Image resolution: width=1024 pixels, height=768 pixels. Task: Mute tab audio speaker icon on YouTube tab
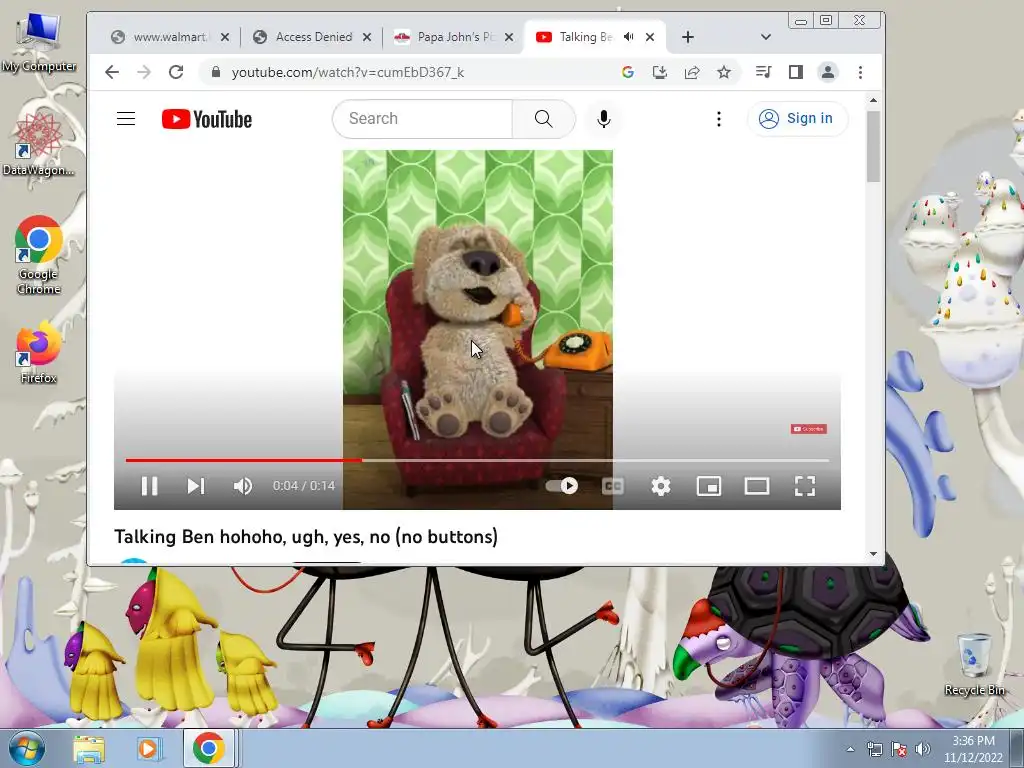click(x=628, y=37)
